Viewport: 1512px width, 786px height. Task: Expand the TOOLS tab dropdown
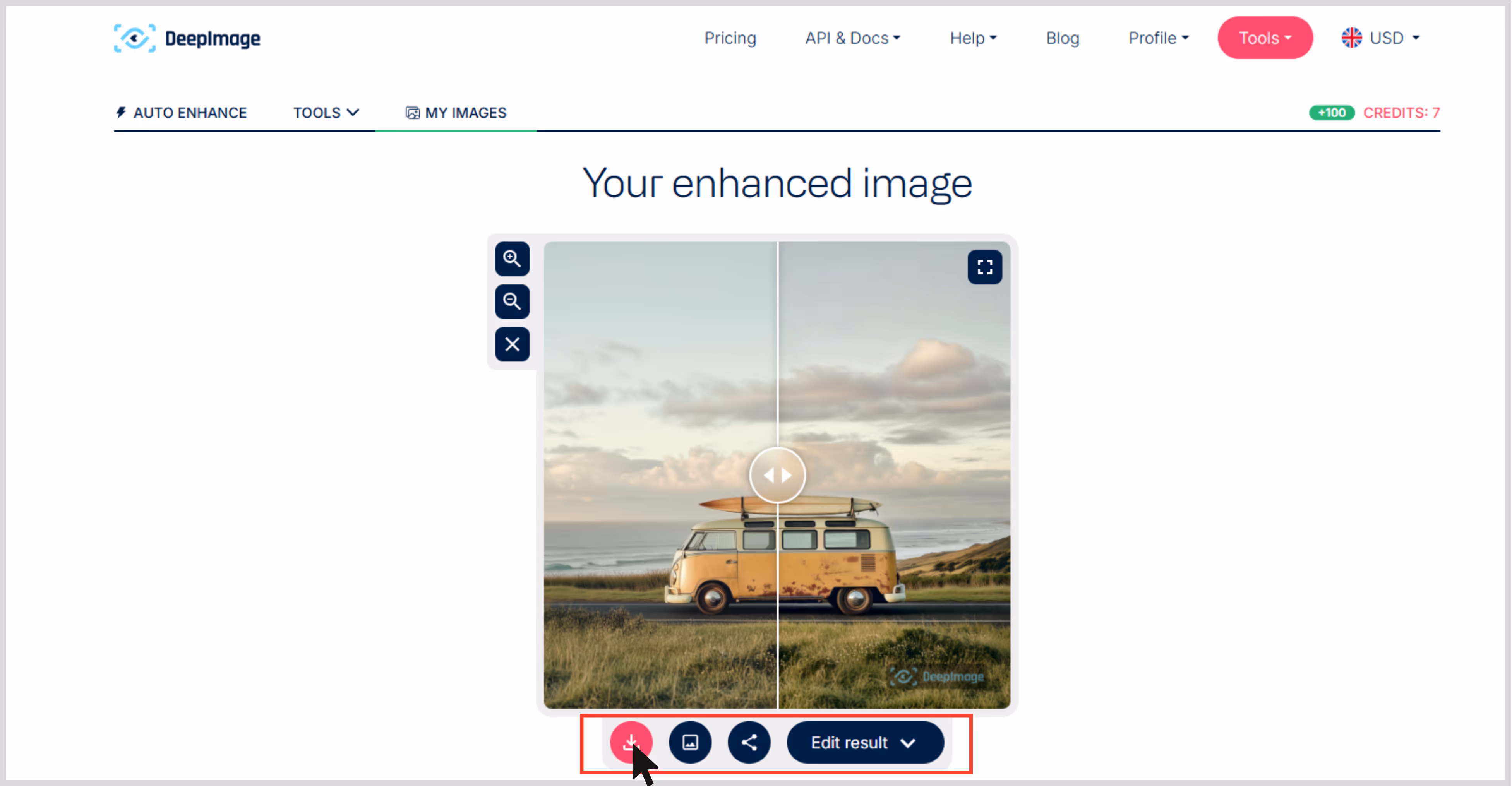pos(326,112)
